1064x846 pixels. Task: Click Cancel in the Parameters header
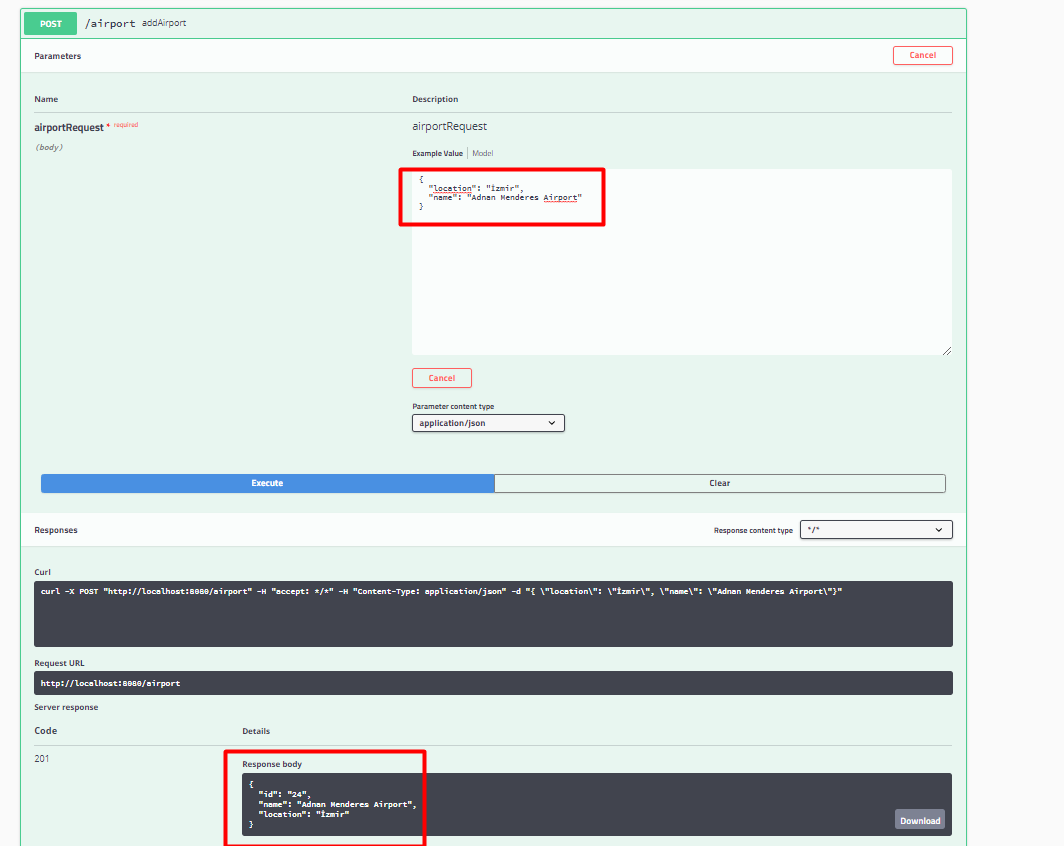click(921, 55)
